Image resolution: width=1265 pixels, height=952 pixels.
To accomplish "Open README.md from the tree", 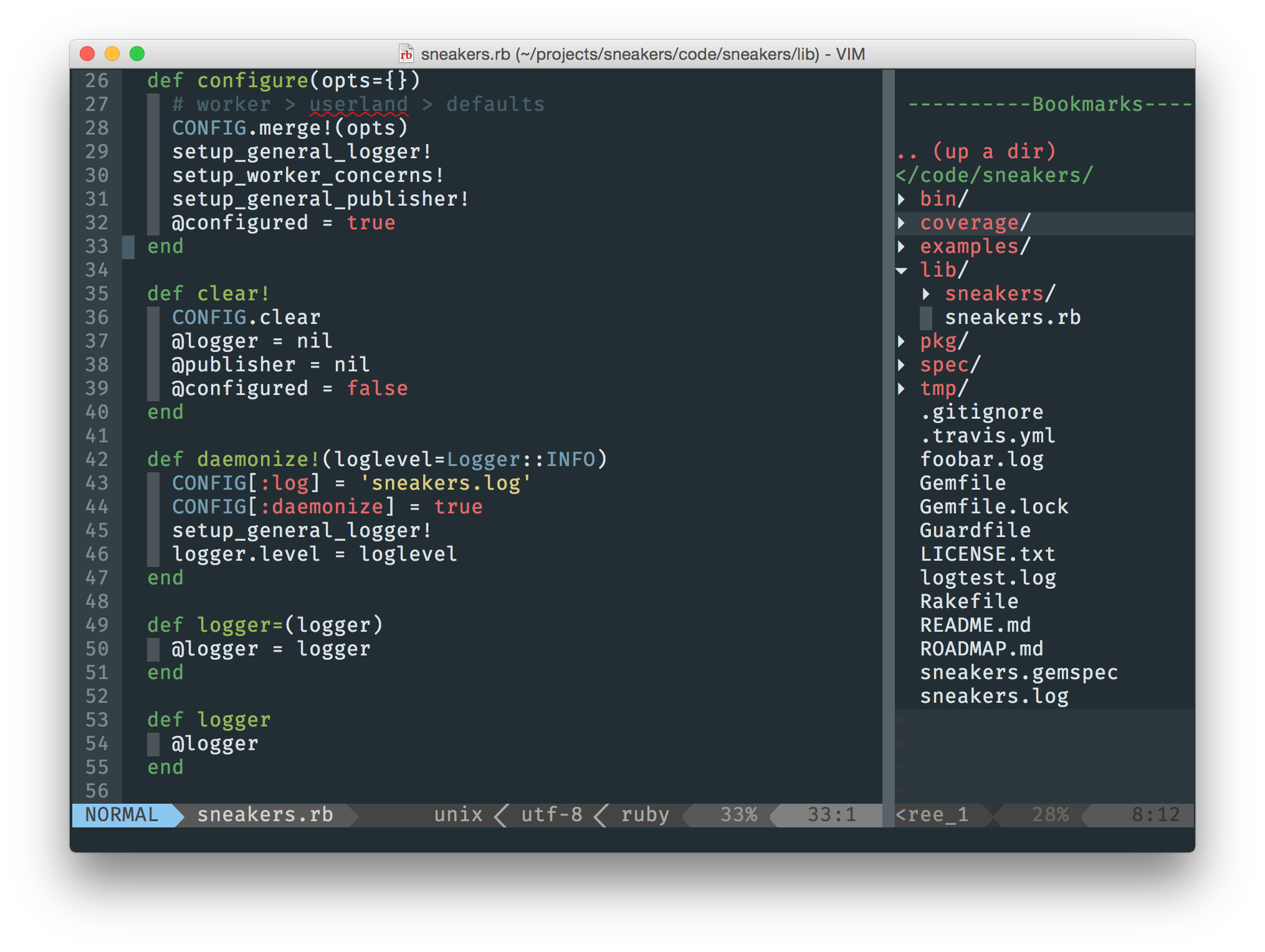I will click(x=975, y=626).
